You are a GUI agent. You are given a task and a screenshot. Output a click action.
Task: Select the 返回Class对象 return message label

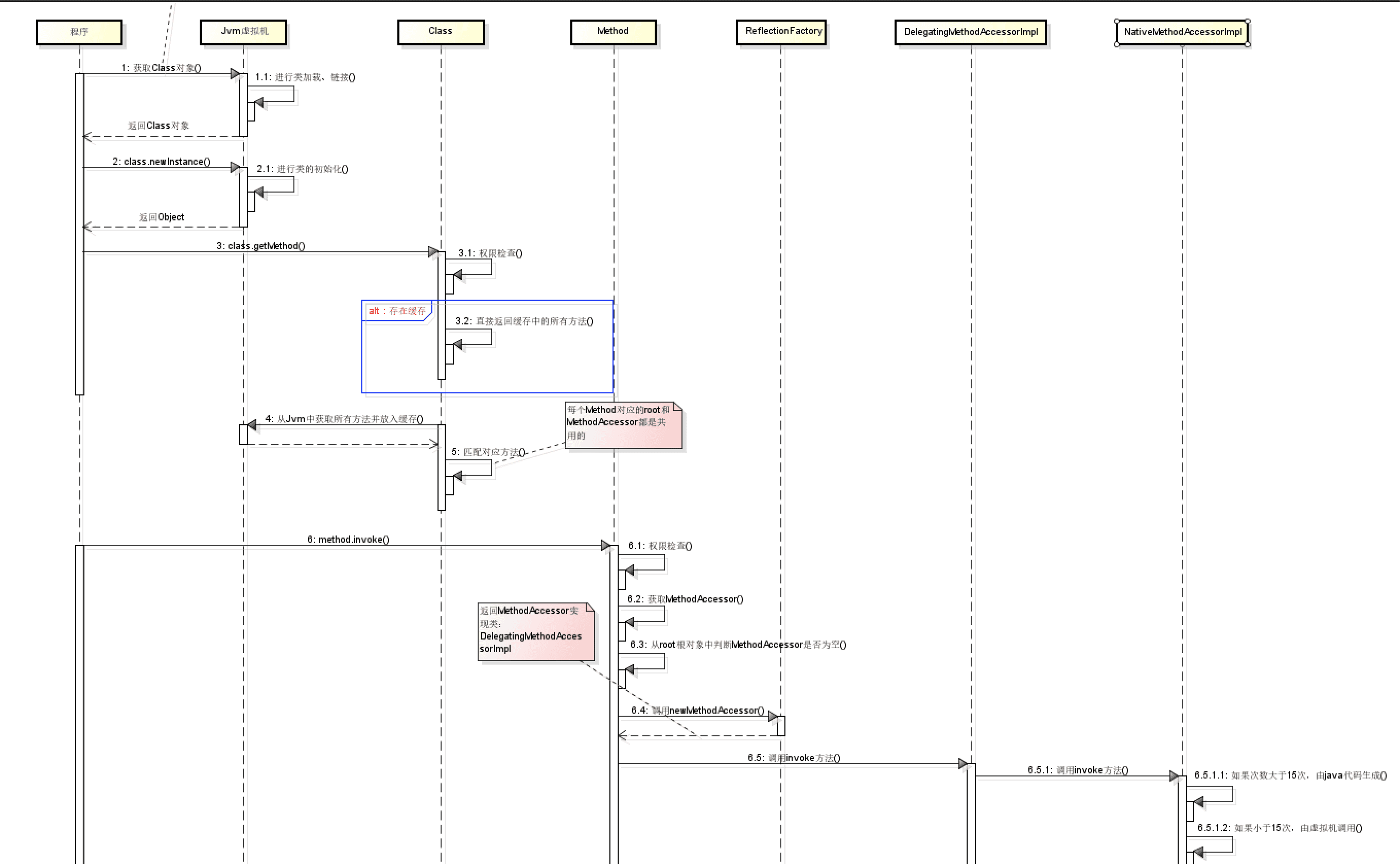point(158,126)
